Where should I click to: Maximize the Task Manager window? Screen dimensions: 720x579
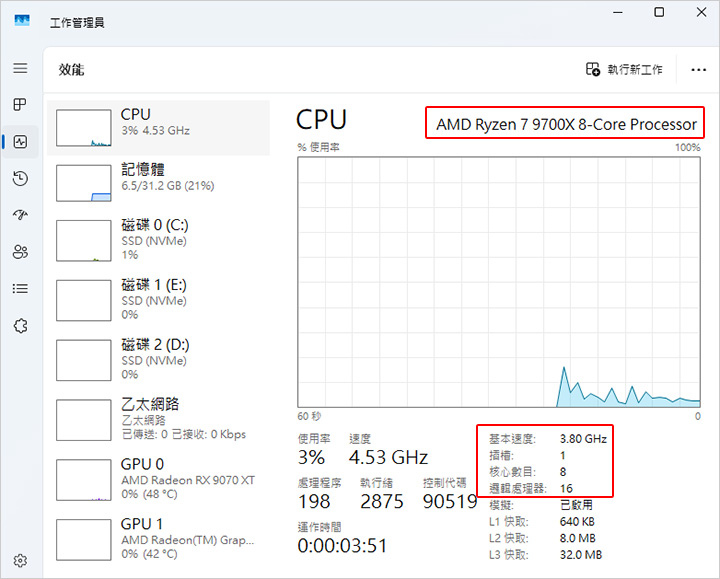tap(659, 12)
